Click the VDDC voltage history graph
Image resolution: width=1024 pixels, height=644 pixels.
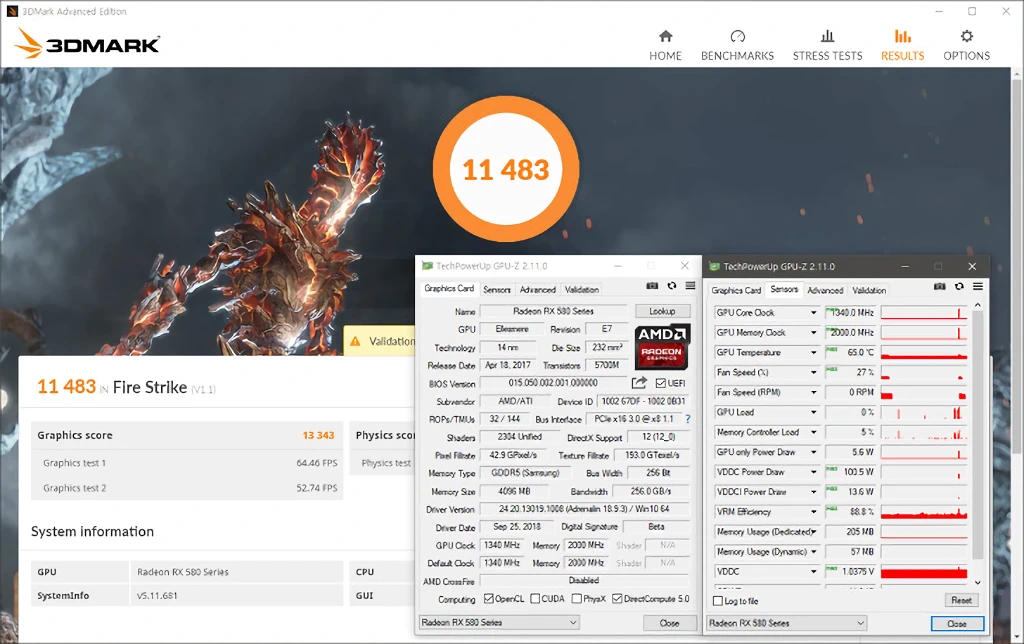pos(924,572)
